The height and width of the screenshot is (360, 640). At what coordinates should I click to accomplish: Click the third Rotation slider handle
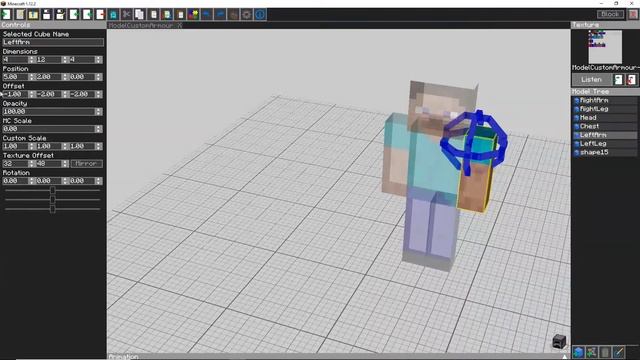53,209
